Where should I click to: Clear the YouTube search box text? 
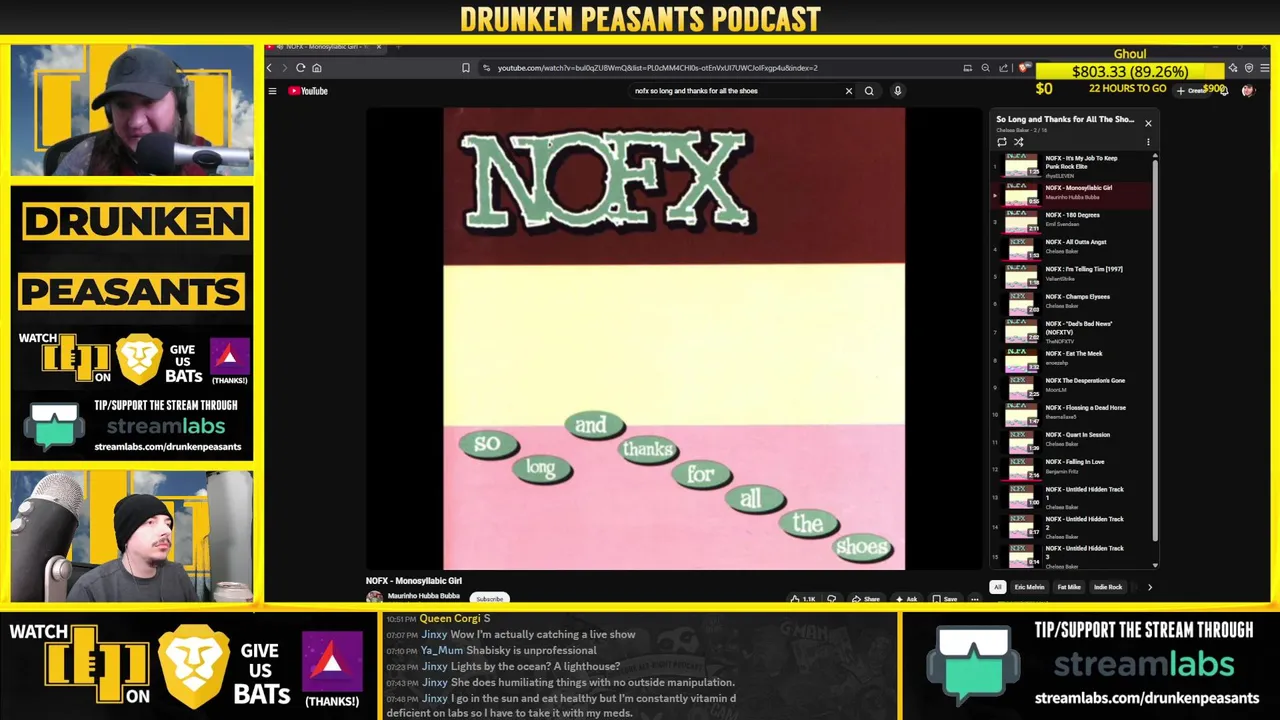coord(849,91)
